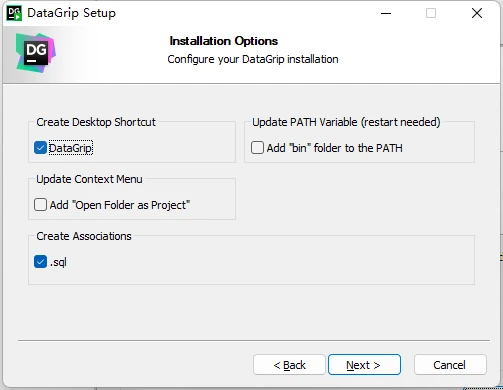Minimize the DataGrip Setup window
This screenshot has height=390, width=503.
(x=386, y=13)
